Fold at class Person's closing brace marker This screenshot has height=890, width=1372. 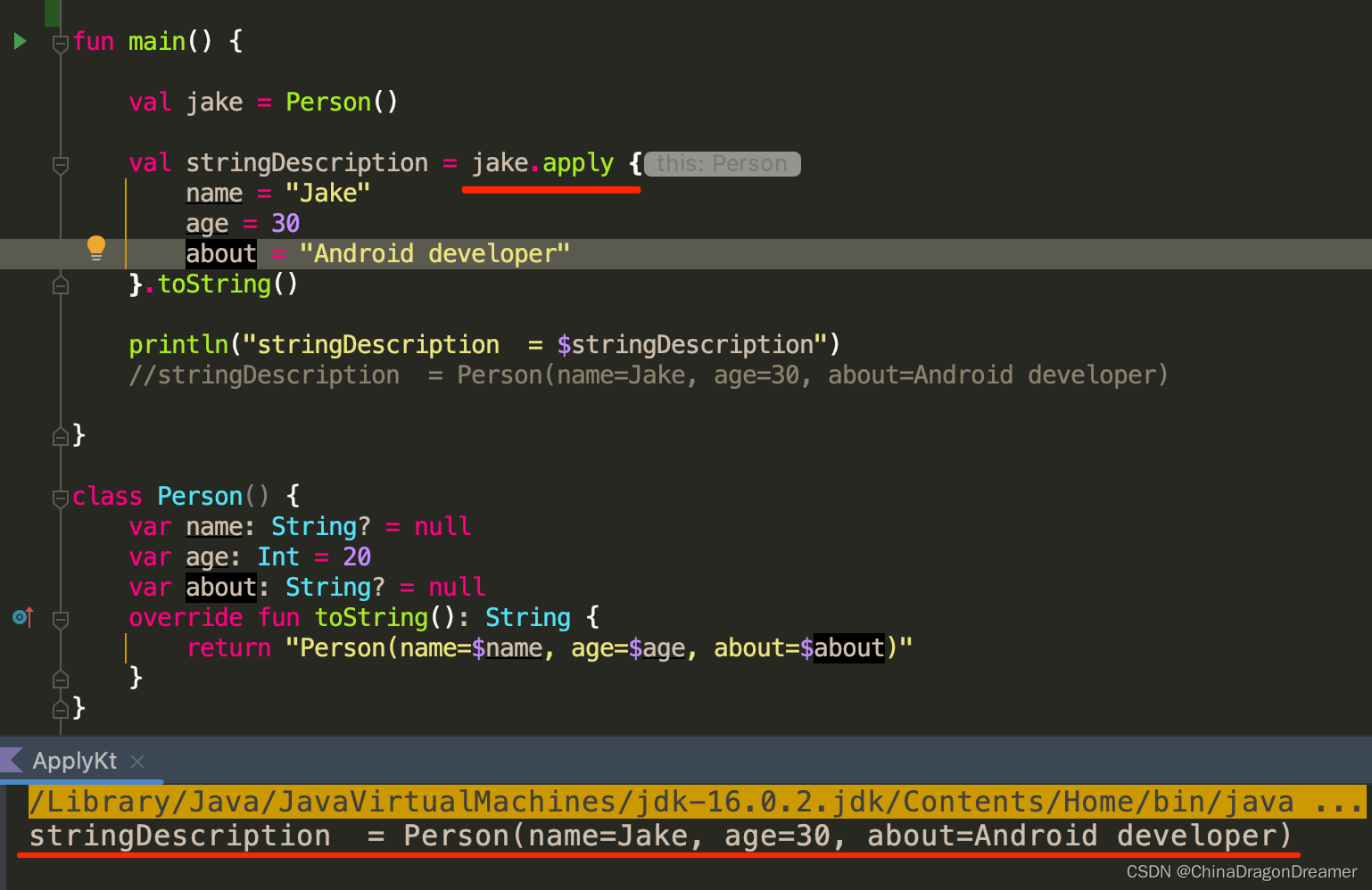[x=61, y=709]
